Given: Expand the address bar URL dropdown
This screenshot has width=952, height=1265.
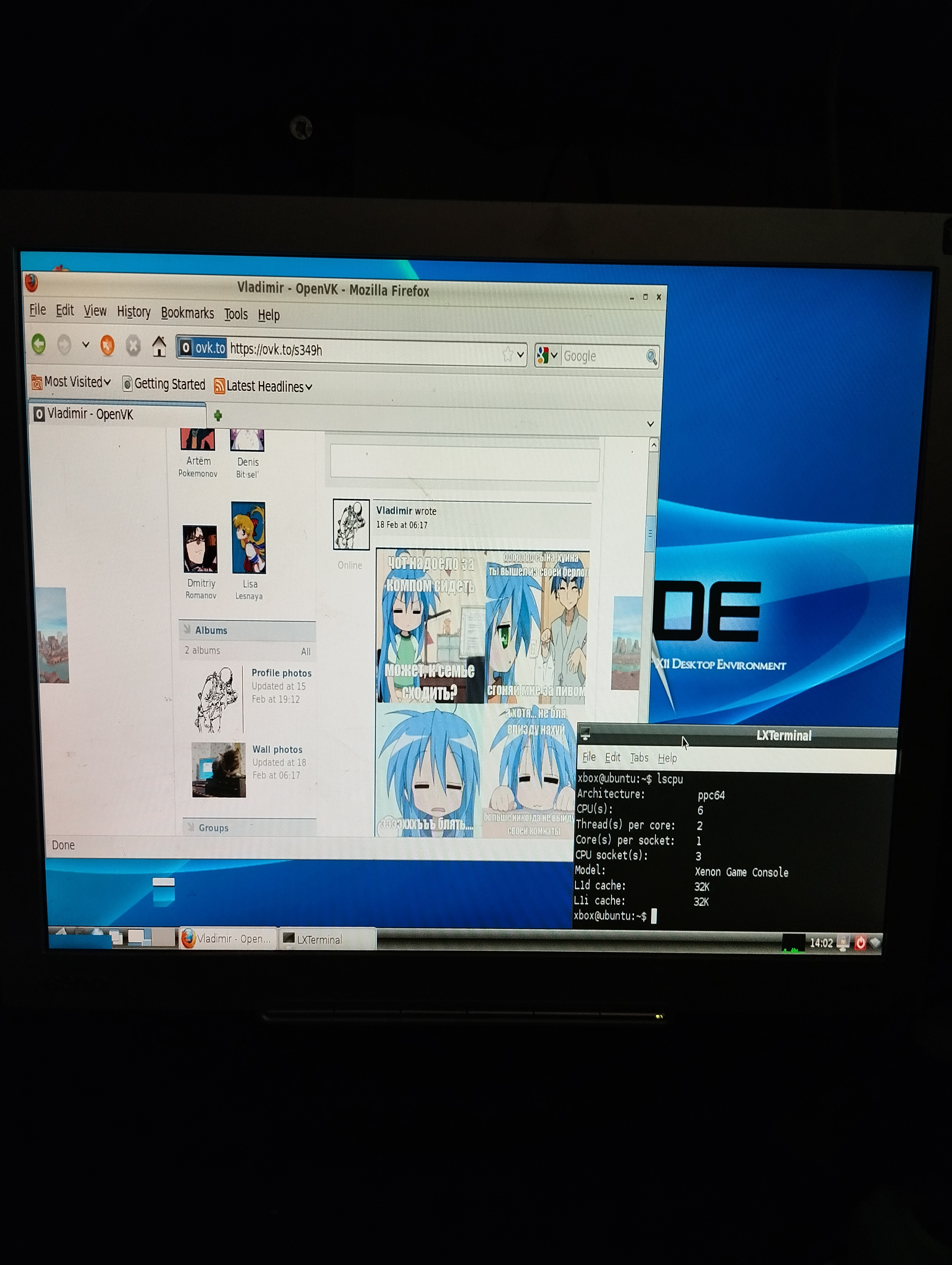Looking at the screenshot, I should click(521, 355).
